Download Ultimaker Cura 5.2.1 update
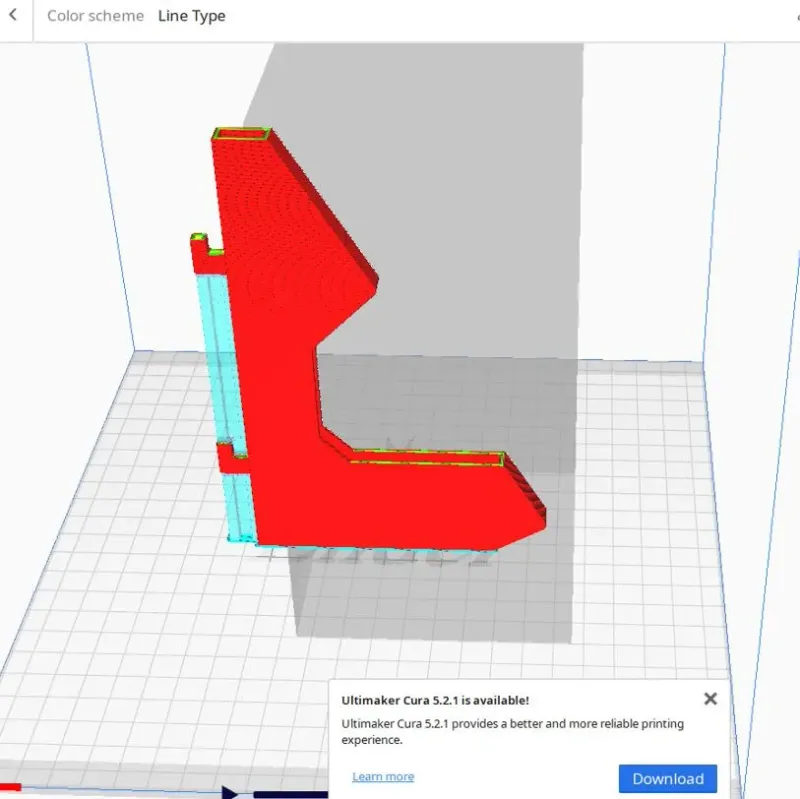 click(x=667, y=778)
